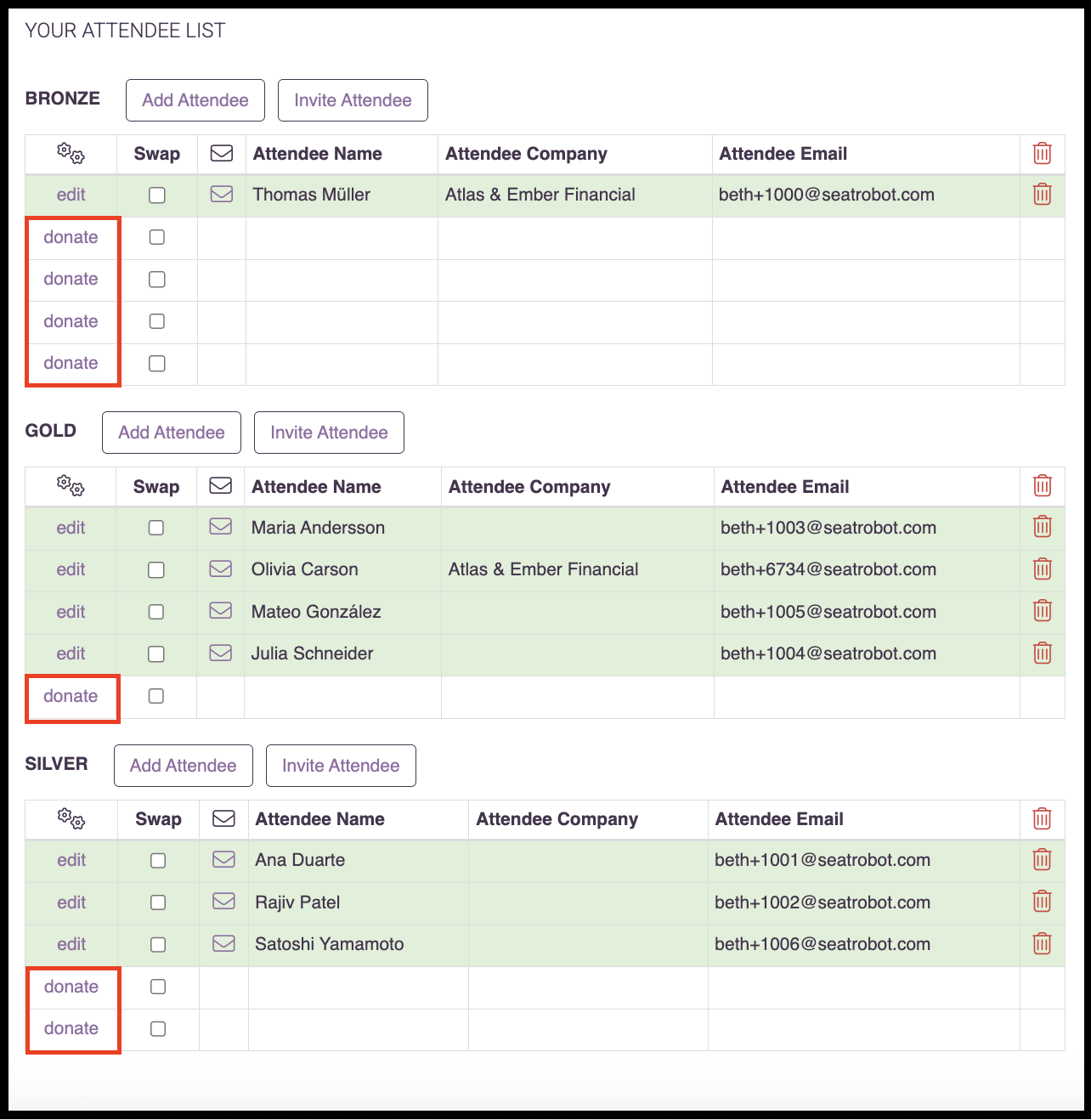Image resolution: width=1091 pixels, height=1120 pixels.
Task: Select email beth+1003@seatrobot.com
Action: coord(828,528)
